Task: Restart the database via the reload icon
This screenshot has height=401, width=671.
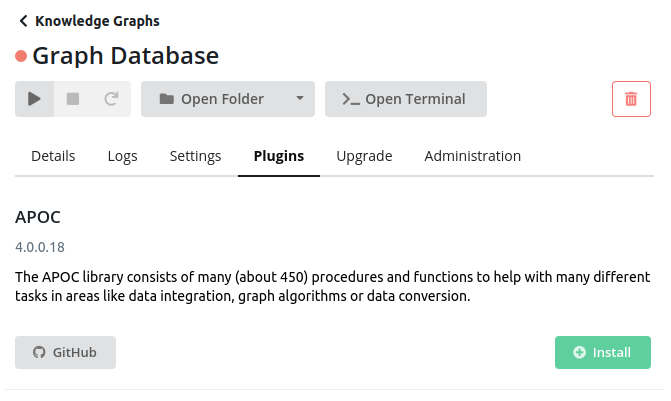Action: pyautogui.click(x=111, y=99)
